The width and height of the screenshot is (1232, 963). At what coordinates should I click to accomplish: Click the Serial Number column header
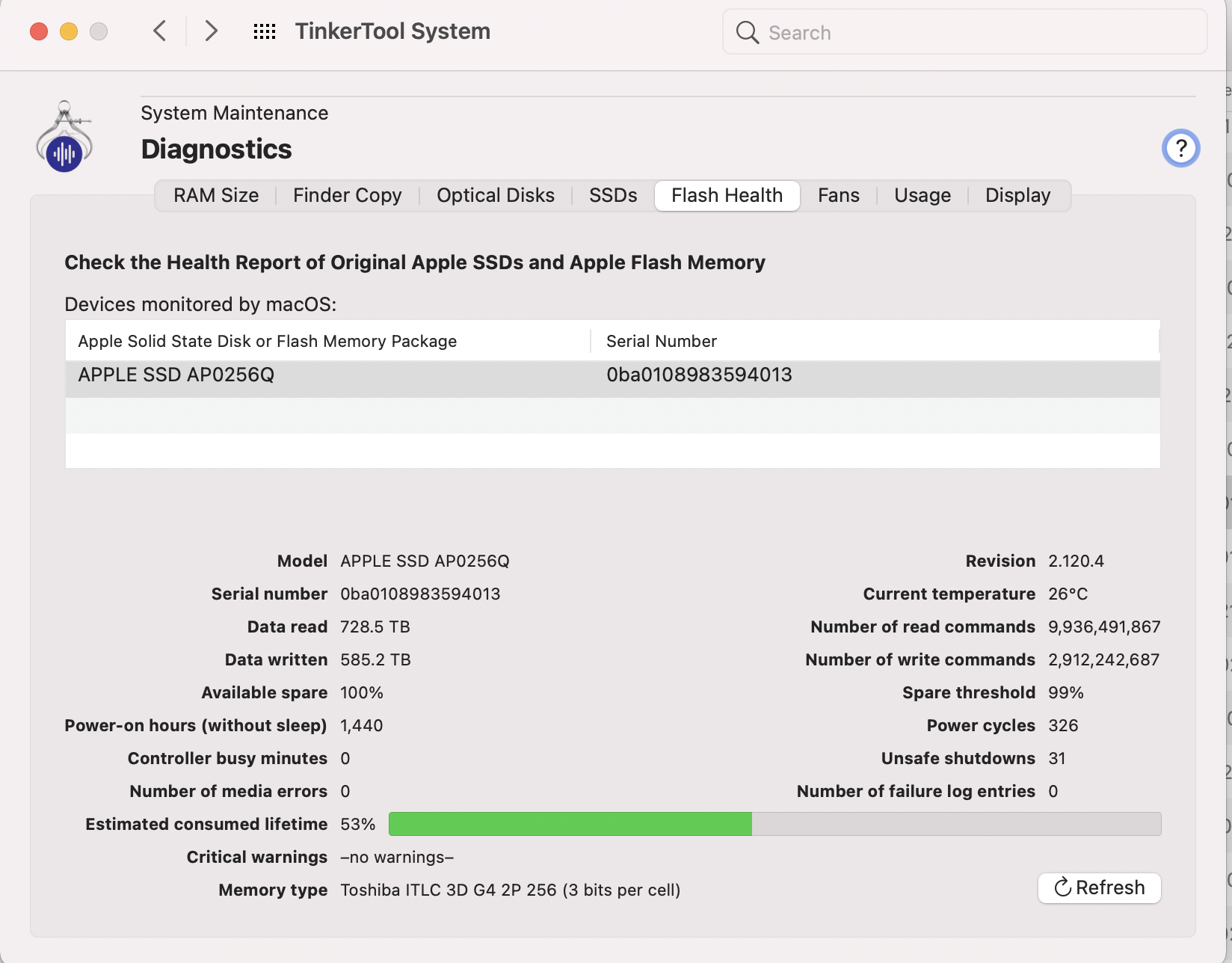[875, 341]
